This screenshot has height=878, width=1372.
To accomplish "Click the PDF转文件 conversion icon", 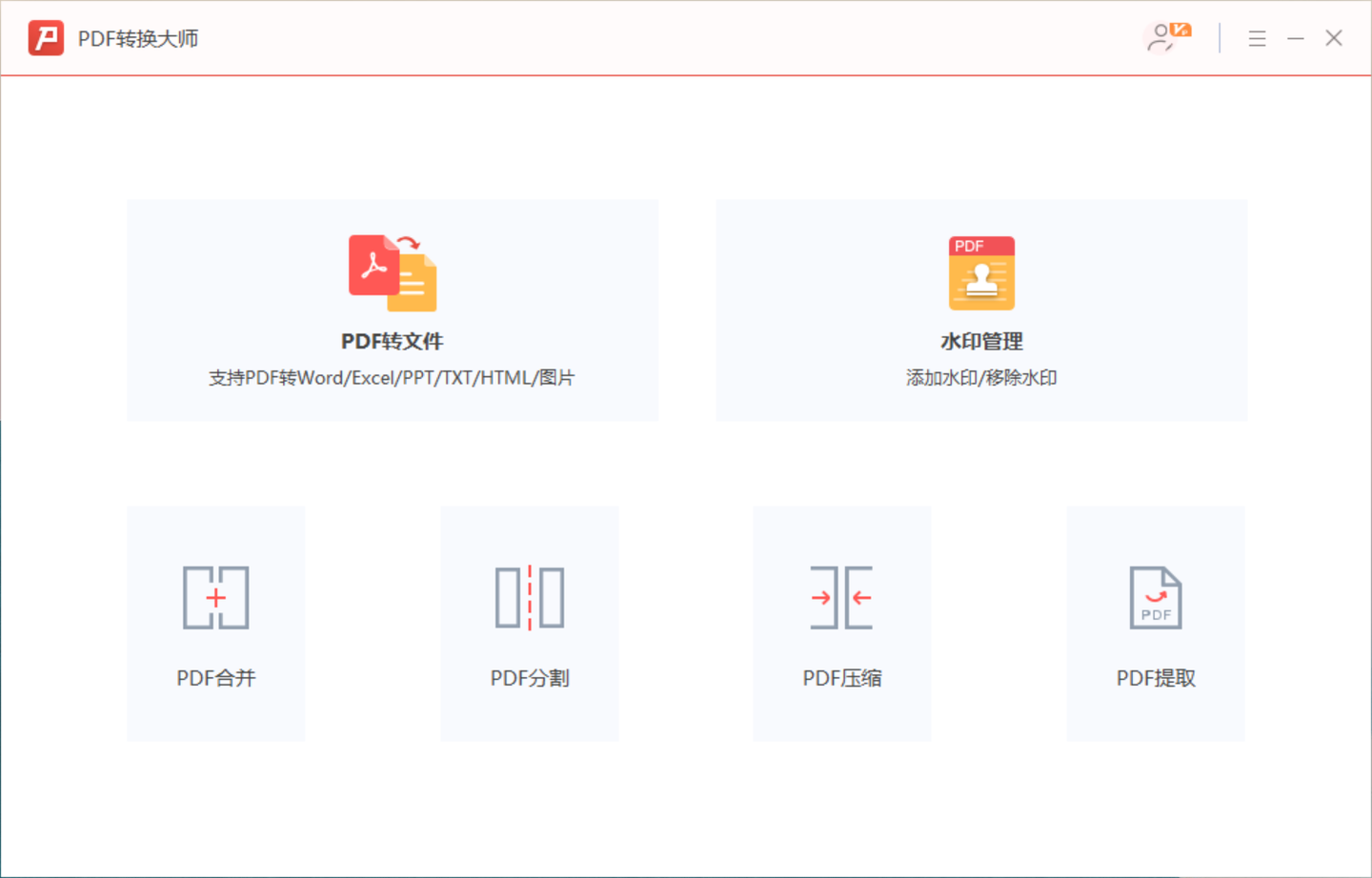I will pyautogui.click(x=393, y=272).
